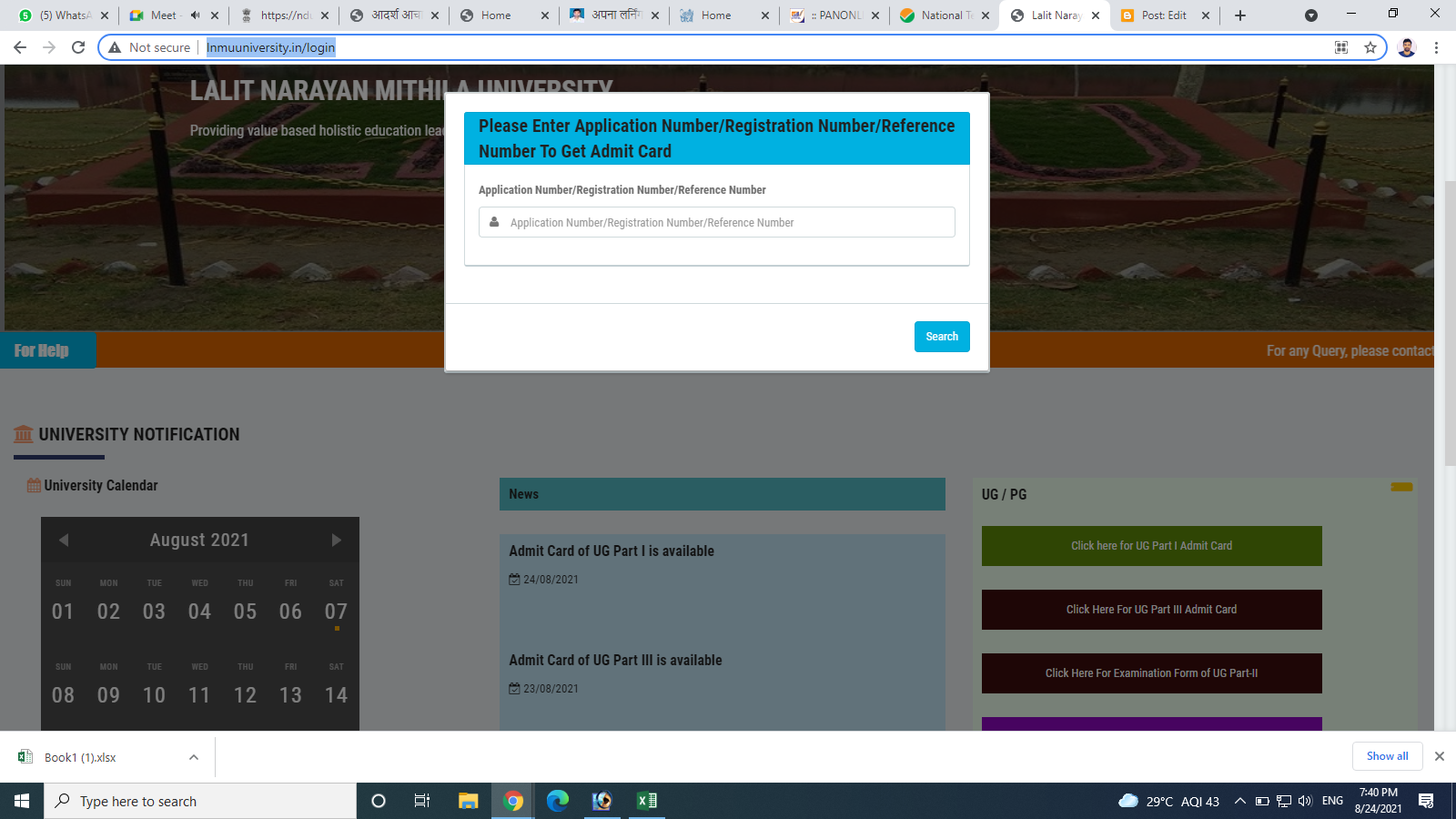The width and height of the screenshot is (1456, 819).
Task: Select August 07 in the calendar
Action: [336, 612]
